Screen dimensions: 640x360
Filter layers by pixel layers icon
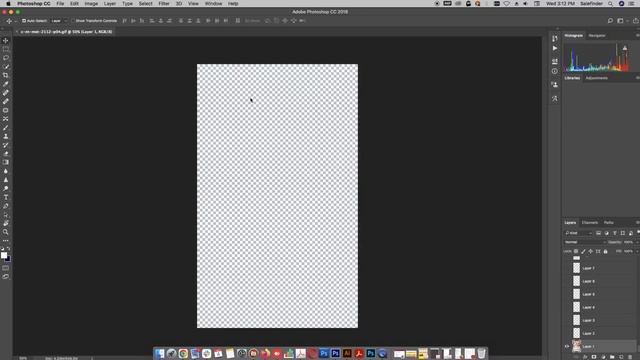598,233
